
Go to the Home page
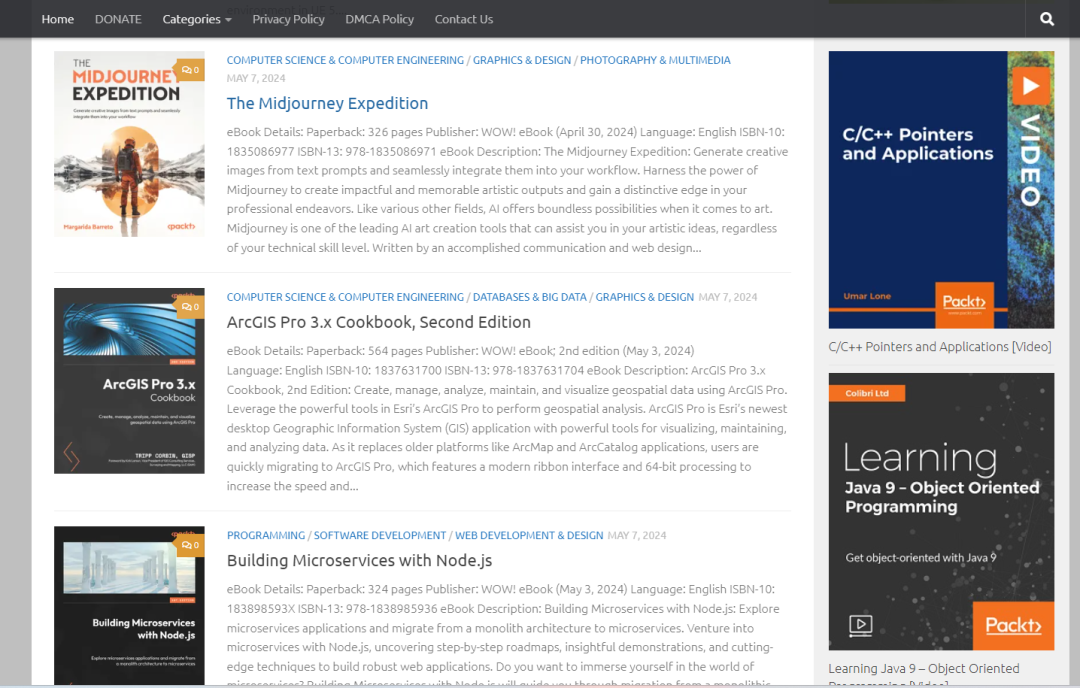click(x=58, y=19)
